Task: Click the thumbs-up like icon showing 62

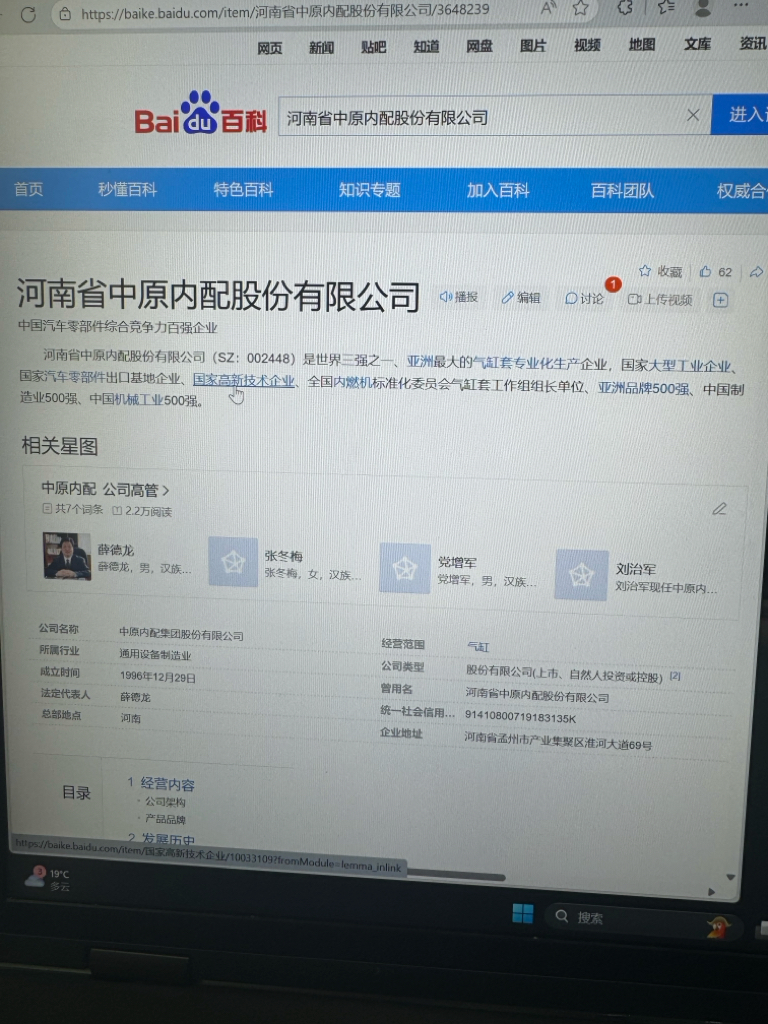Action: (x=705, y=272)
